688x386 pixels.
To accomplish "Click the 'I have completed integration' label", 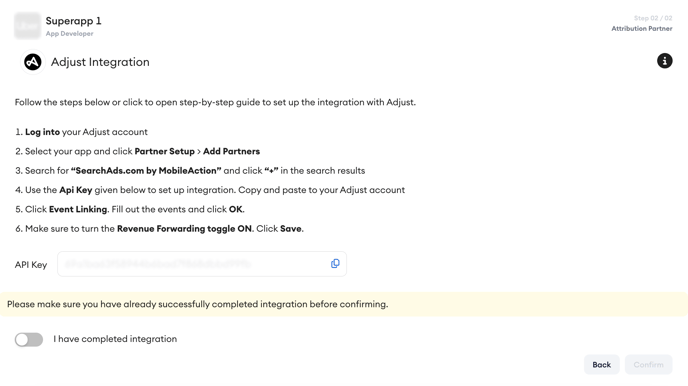I will click(115, 339).
